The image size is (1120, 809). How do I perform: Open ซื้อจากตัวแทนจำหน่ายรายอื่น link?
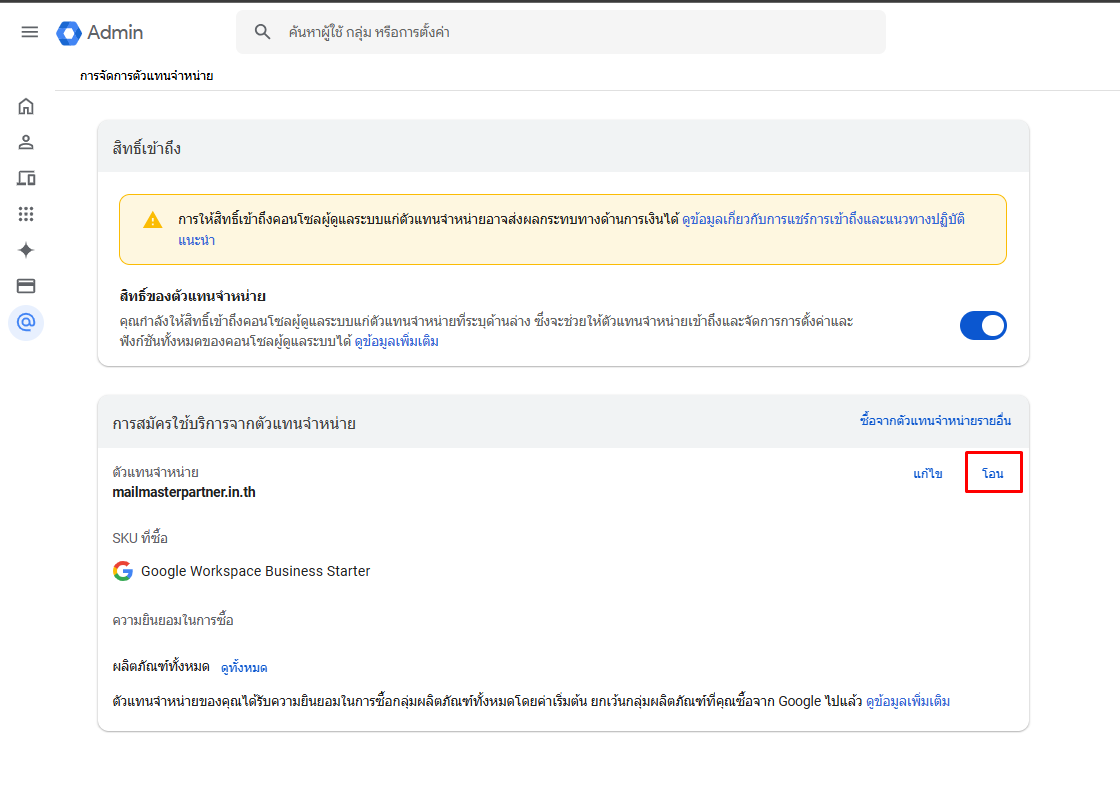coord(935,421)
